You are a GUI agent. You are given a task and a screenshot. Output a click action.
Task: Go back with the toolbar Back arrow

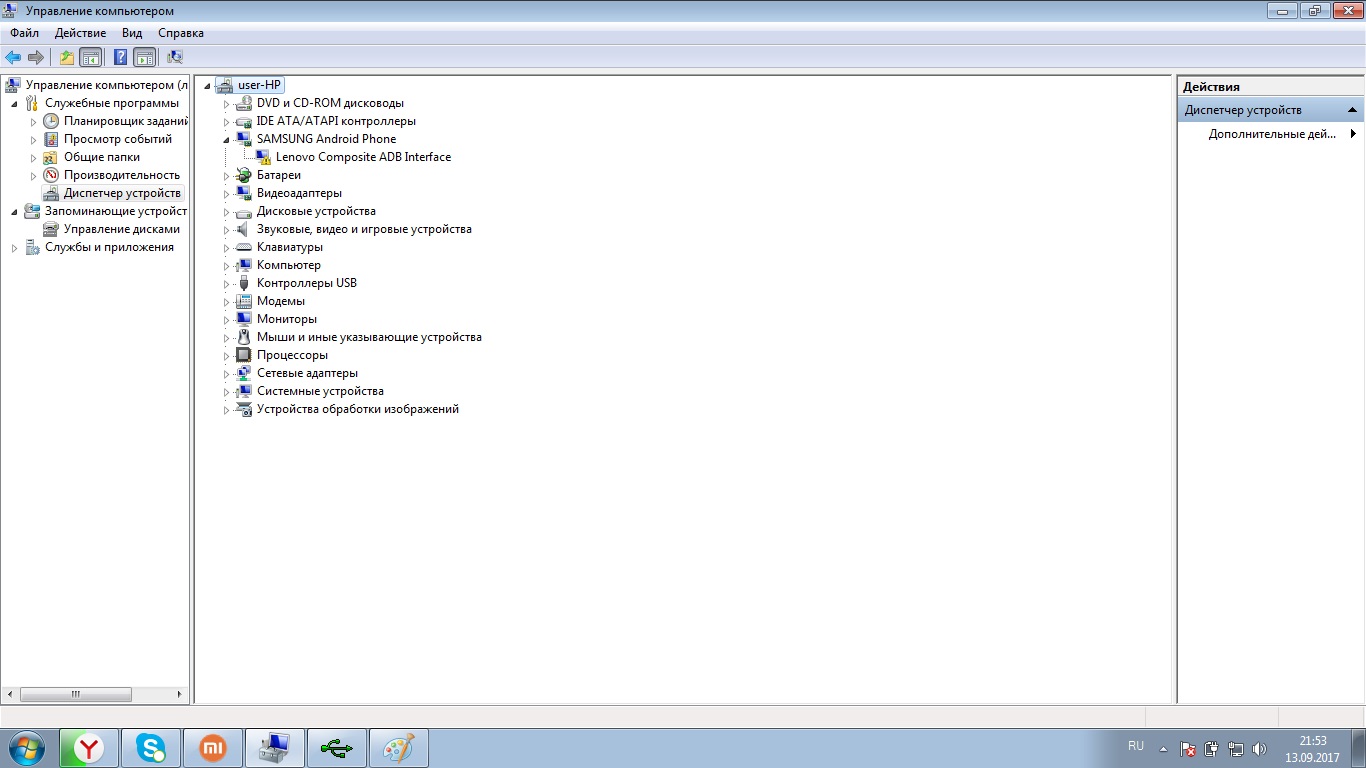(x=13, y=57)
